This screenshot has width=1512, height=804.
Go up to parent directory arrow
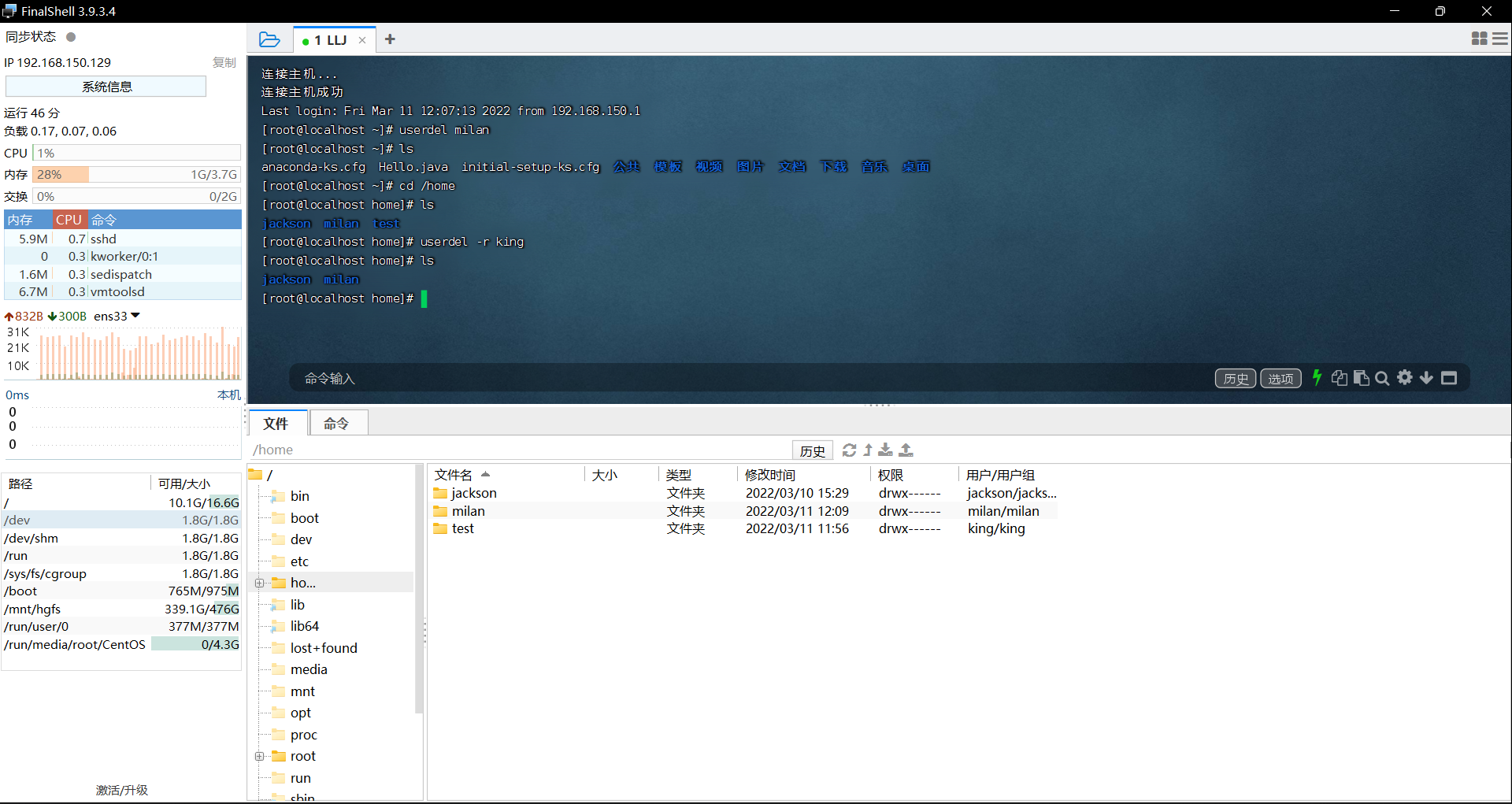pos(868,450)
